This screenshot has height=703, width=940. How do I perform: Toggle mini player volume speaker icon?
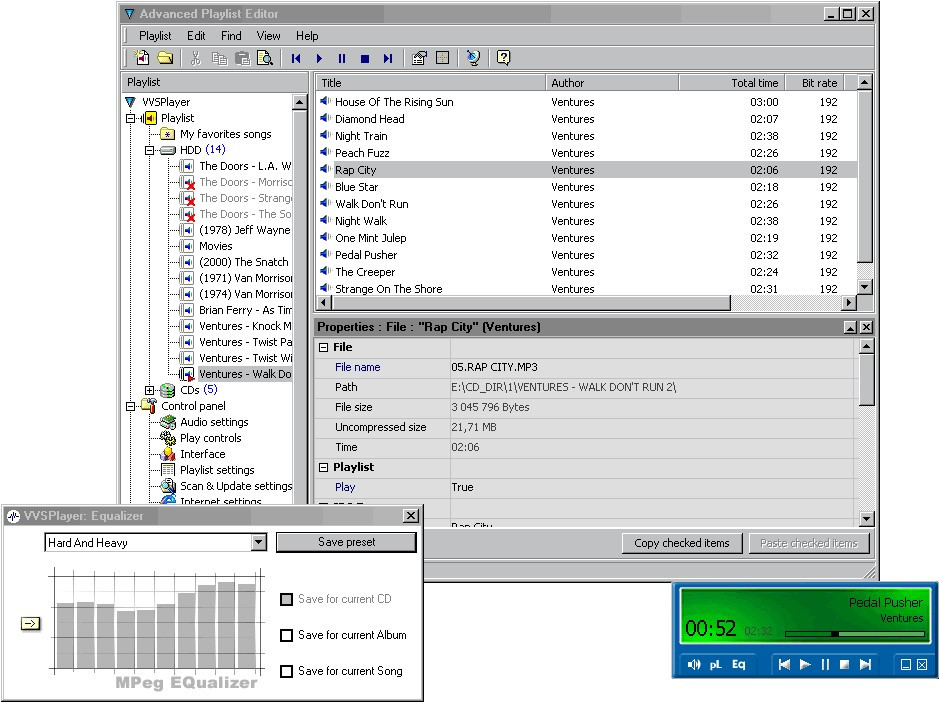click(694, 665)
